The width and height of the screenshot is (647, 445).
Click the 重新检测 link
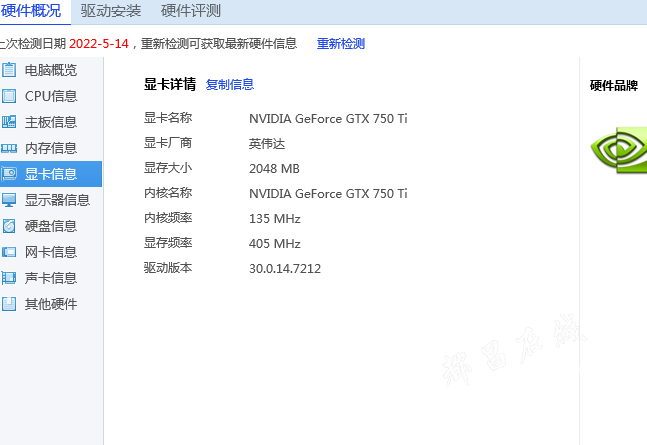341,43
